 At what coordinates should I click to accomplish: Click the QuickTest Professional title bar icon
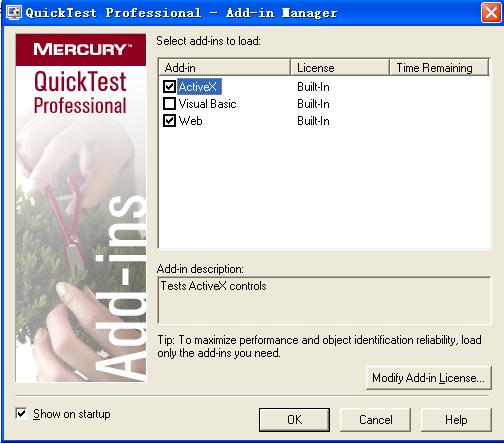[14, 13]
